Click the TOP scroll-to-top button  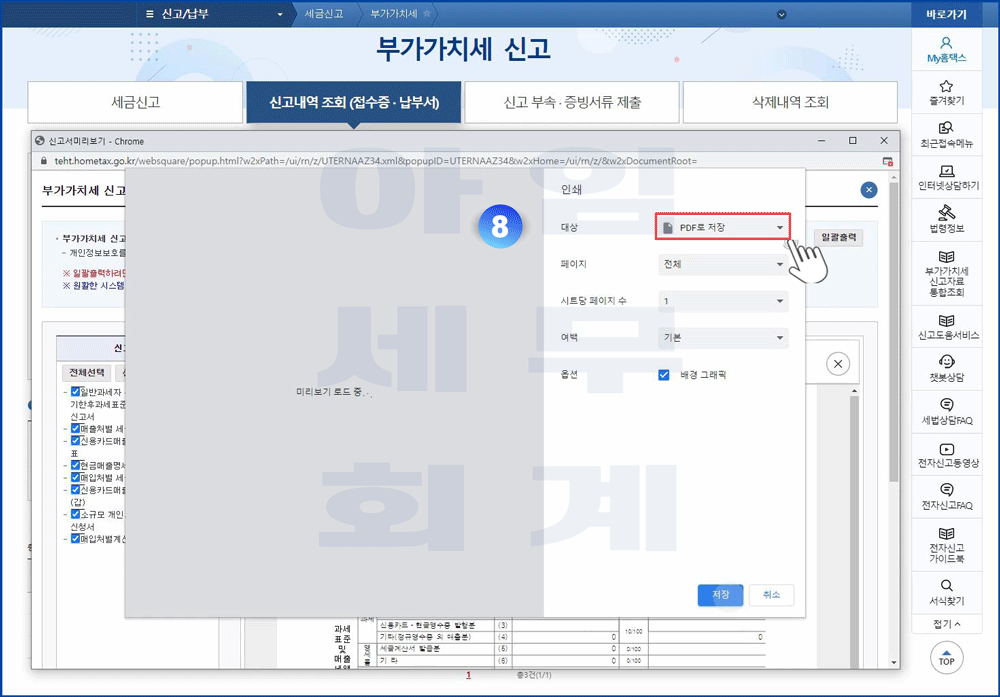946,657
